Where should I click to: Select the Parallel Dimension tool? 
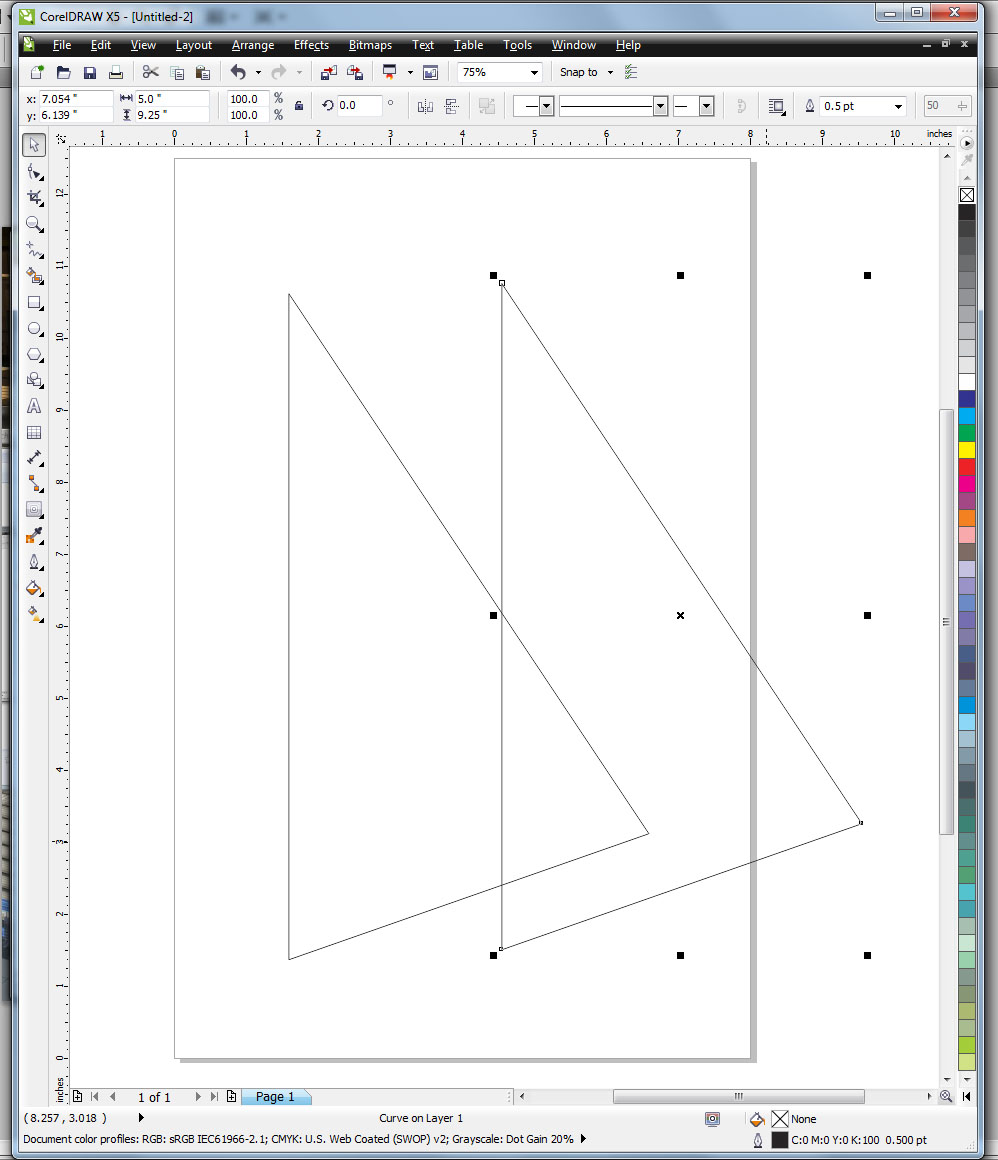click(34, 458)
